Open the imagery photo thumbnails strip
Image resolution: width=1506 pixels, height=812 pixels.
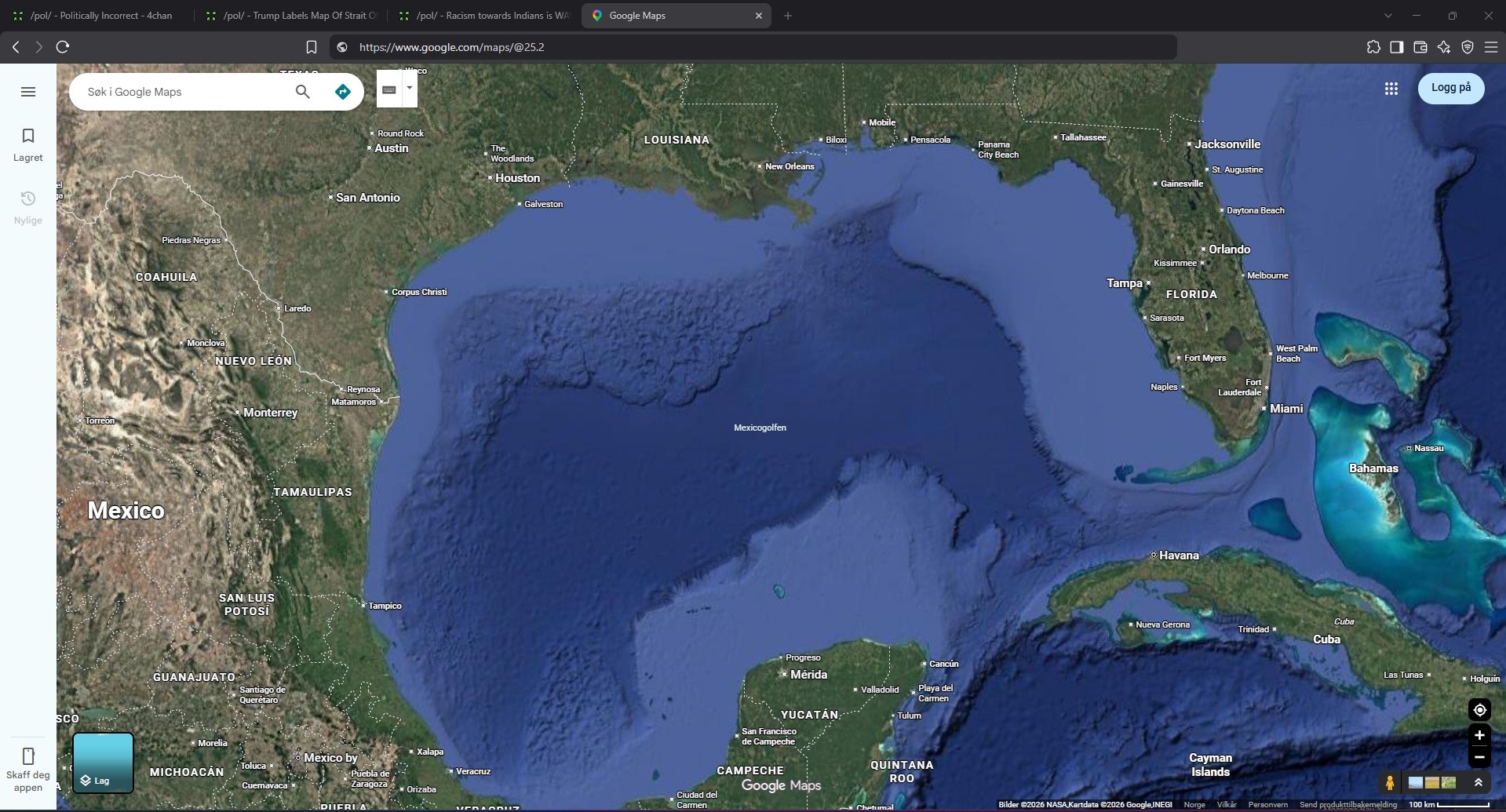[1432, 782]
